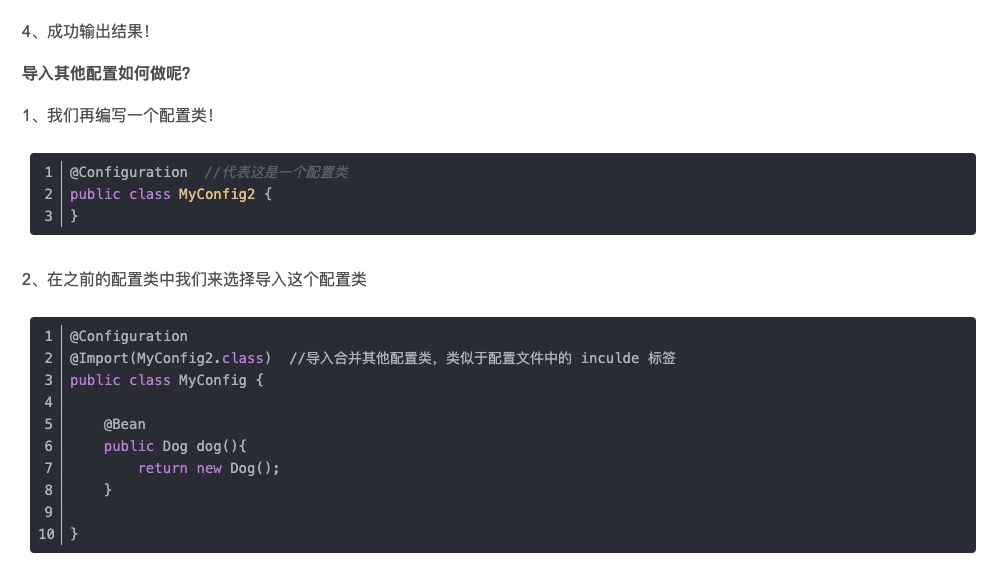Click the comment containing inculde 标签
Image resolution: width=997 pixels, height=581 pixels.
click(x=483, y=358)
